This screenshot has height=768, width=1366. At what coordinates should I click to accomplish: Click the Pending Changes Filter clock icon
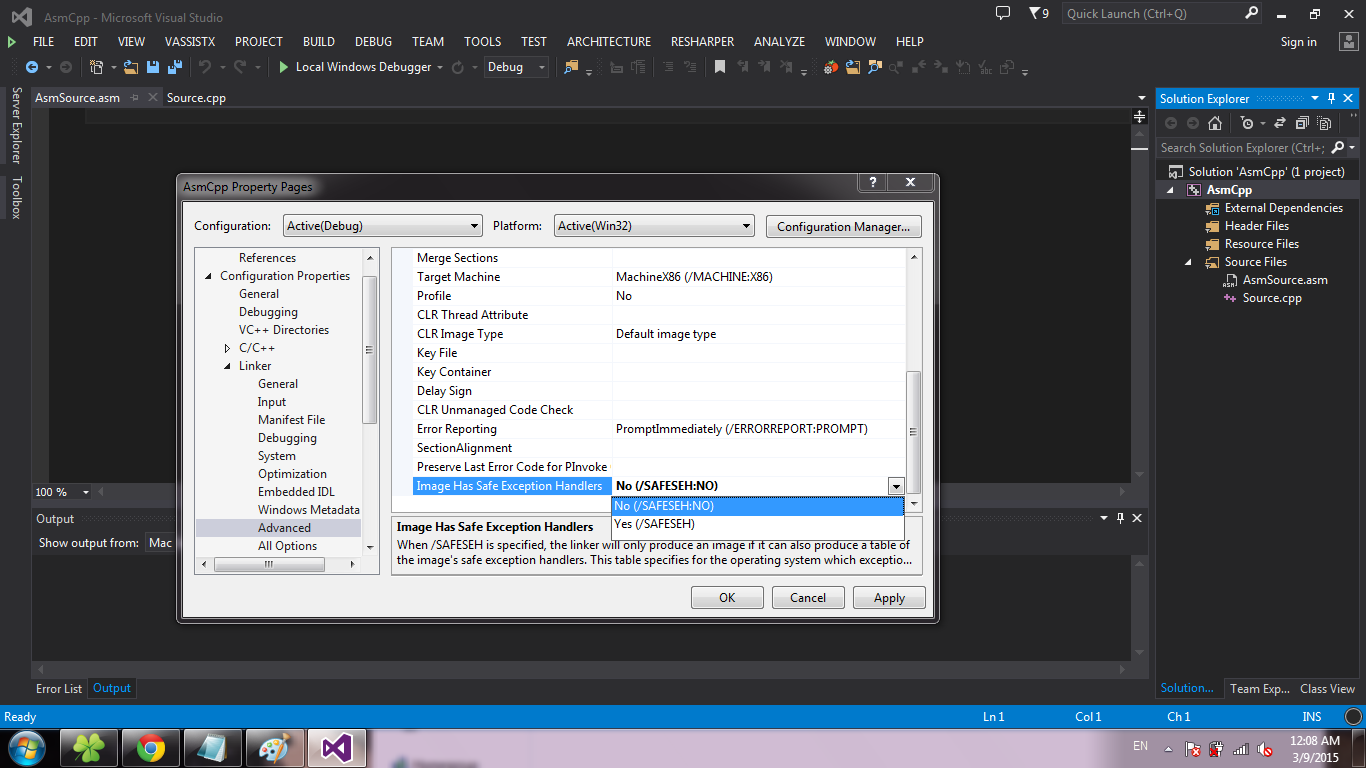pyautogui.click(x=1246, y=123)
